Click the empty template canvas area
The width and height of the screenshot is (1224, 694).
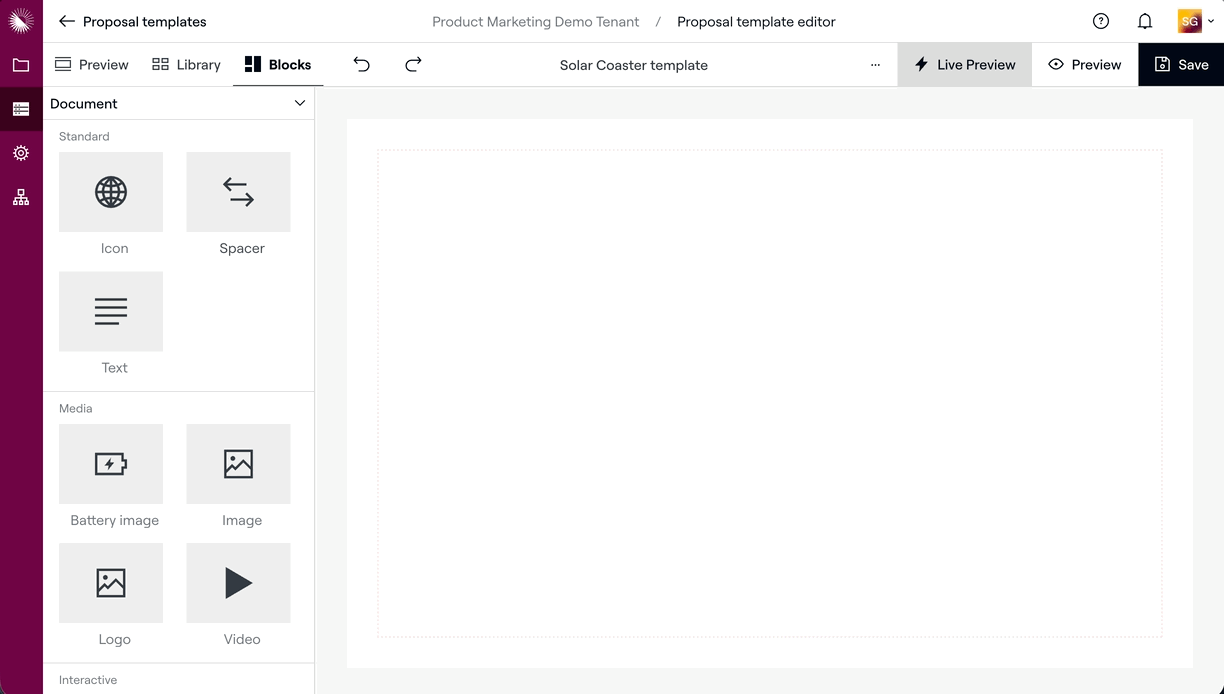click(769, 393)
